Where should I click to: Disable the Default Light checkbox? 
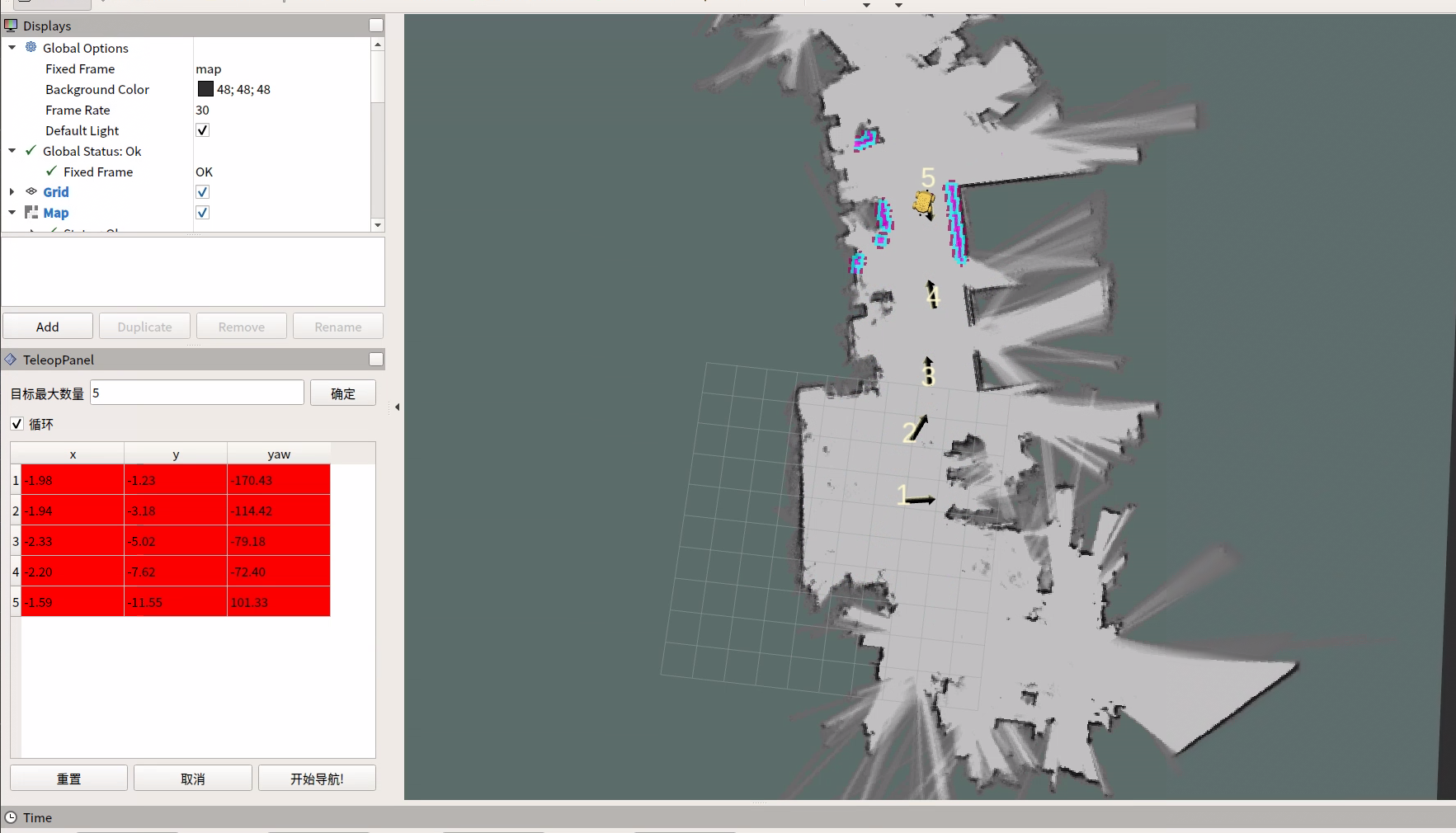pyautogui.click(x=203, y=130)
